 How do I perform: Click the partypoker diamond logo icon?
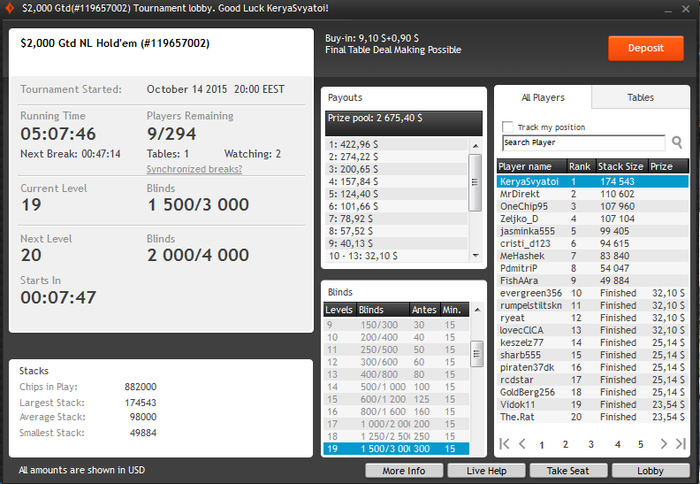coord(9,8)
